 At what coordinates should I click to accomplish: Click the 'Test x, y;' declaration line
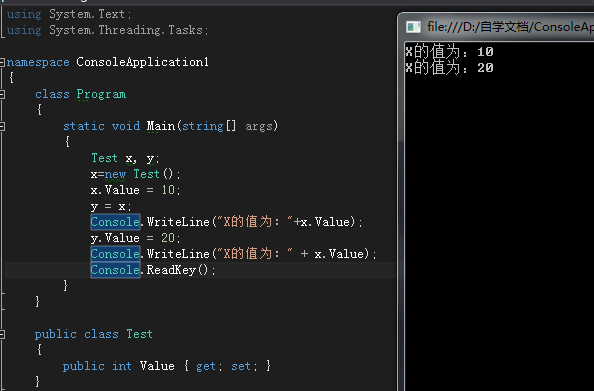(125, 158)
